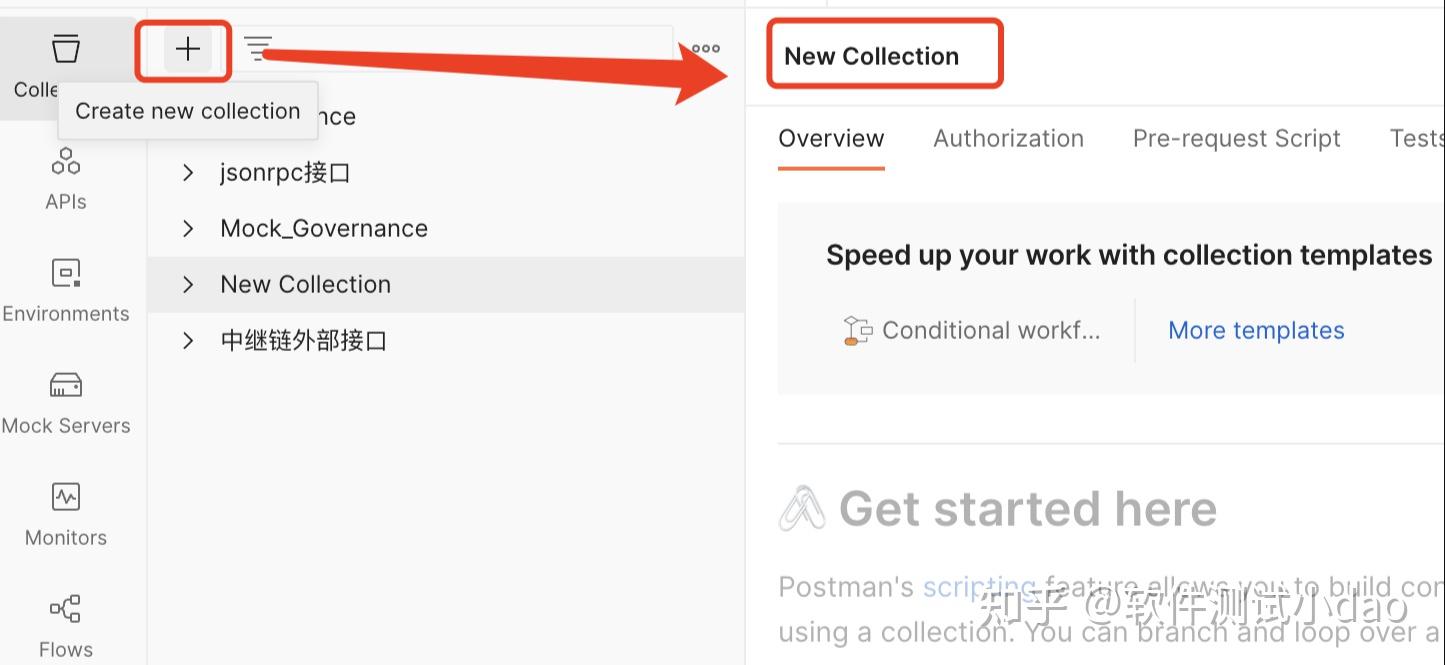Click inside the collection search field
This screenshot has height=665, width=1445.
(x=460, y=47)
